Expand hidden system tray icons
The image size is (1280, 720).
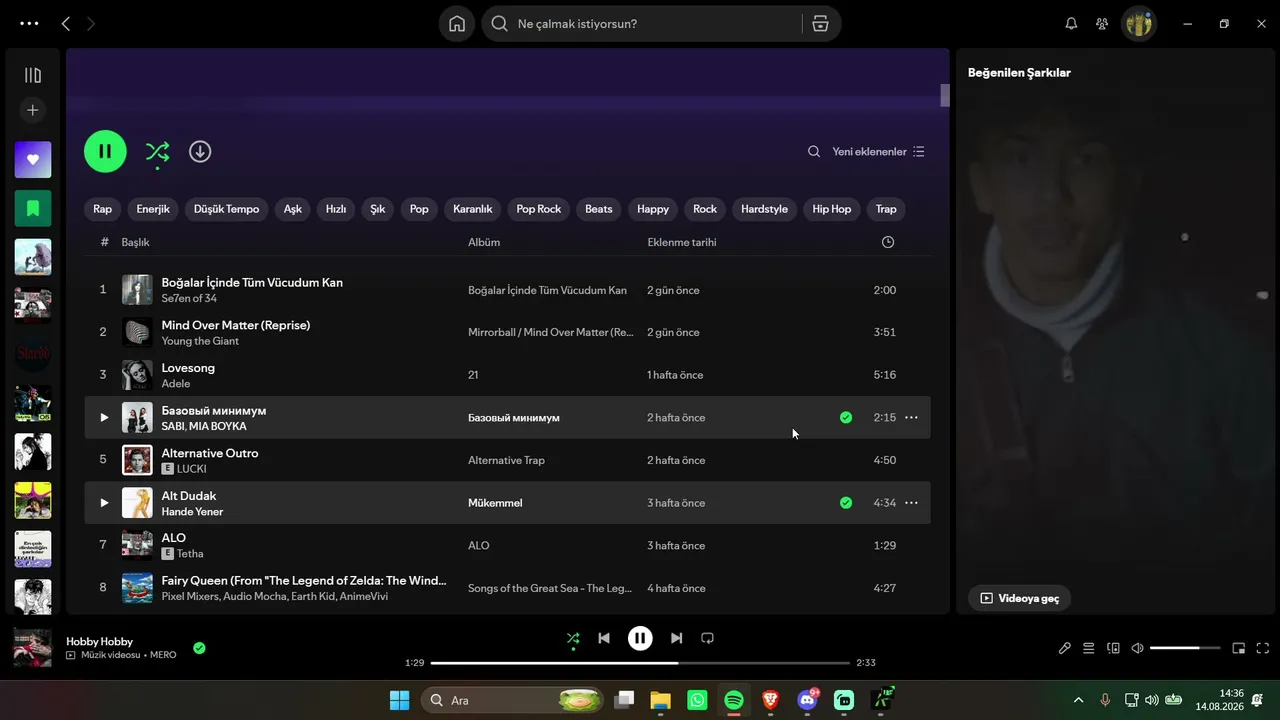1078,700
